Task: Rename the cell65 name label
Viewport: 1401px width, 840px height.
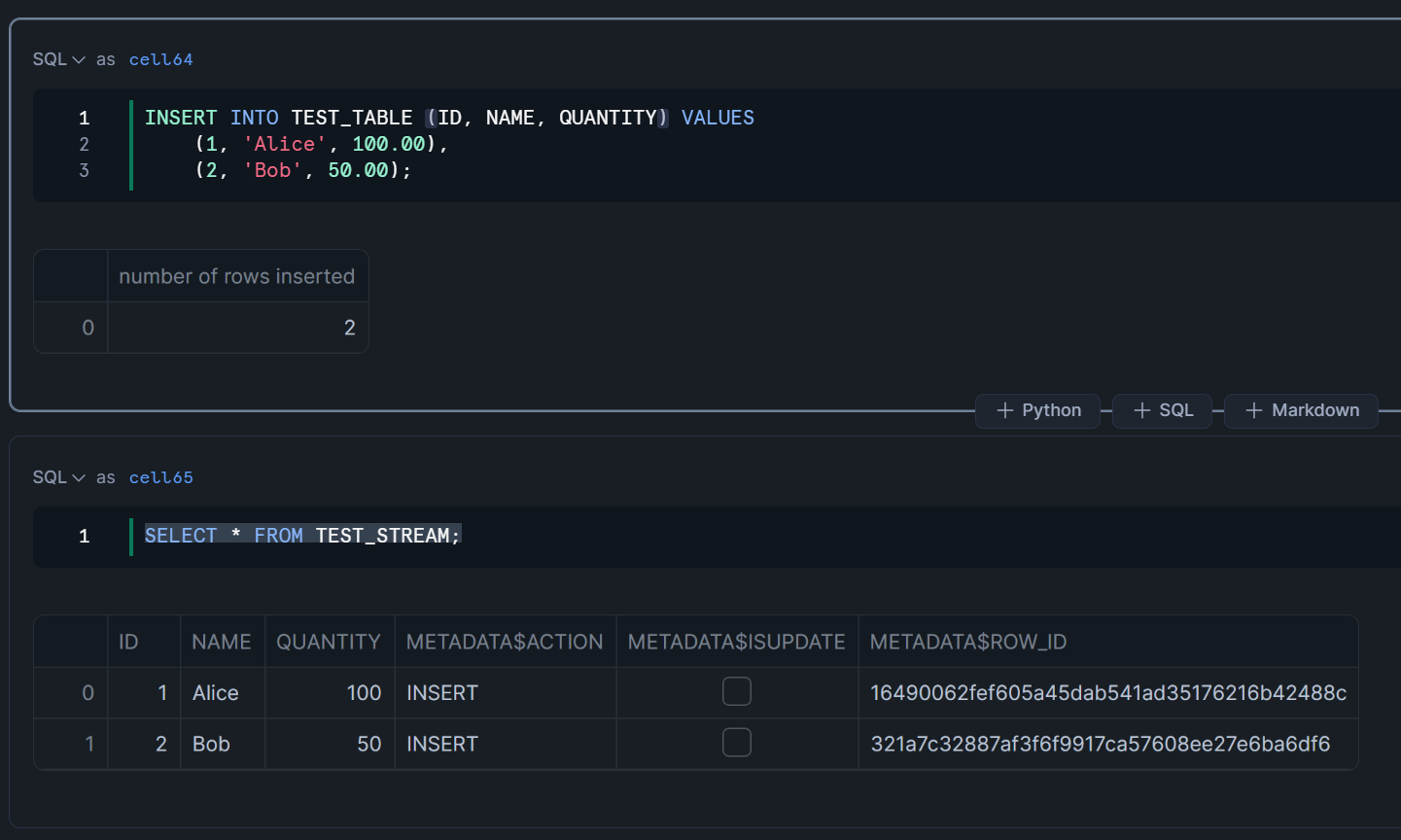Action: pyautogui.click(x=161, y=477)
